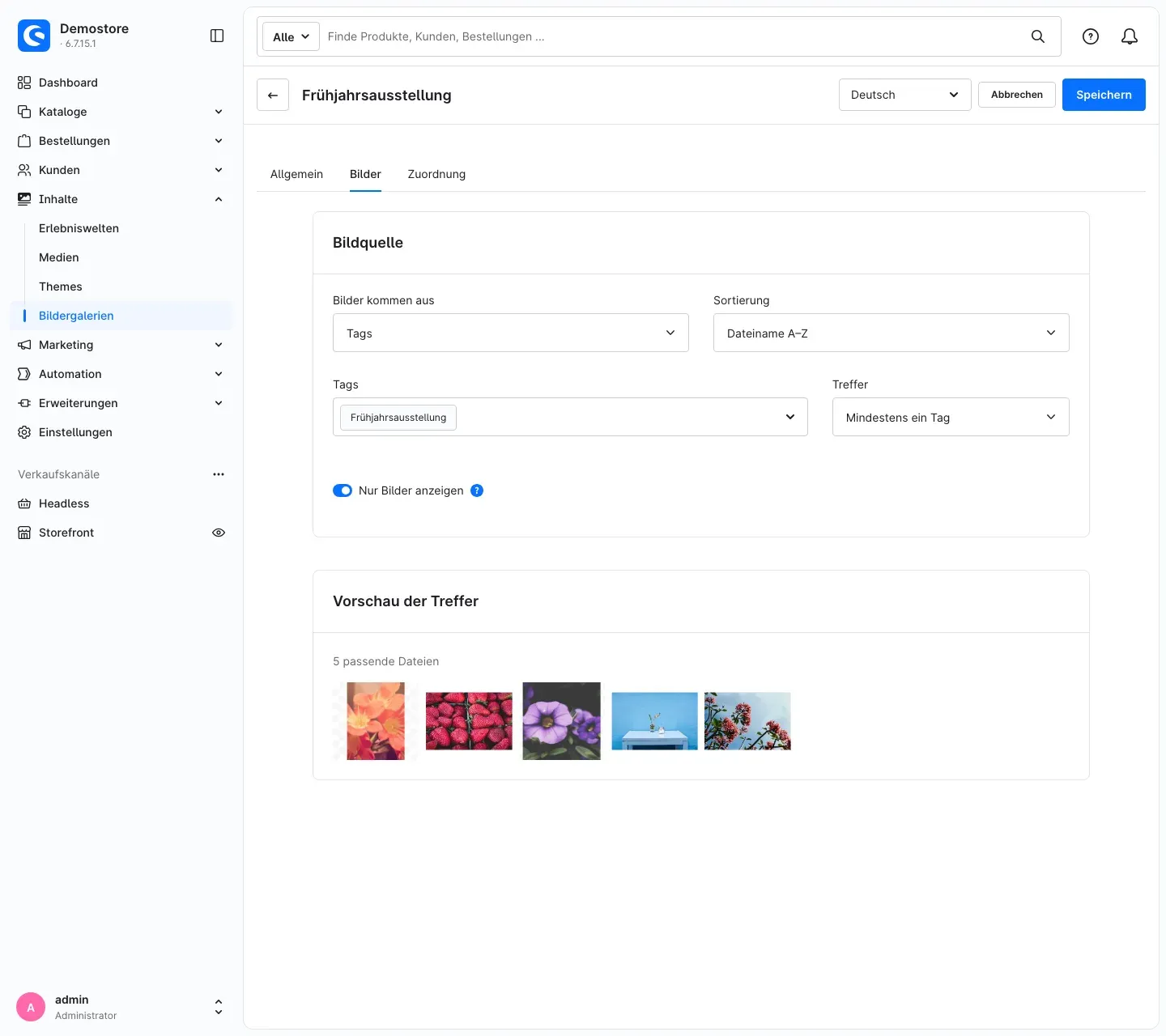Click the Einstellungen gear icon
1166x1036 pixels.
[x=24, y=432]
